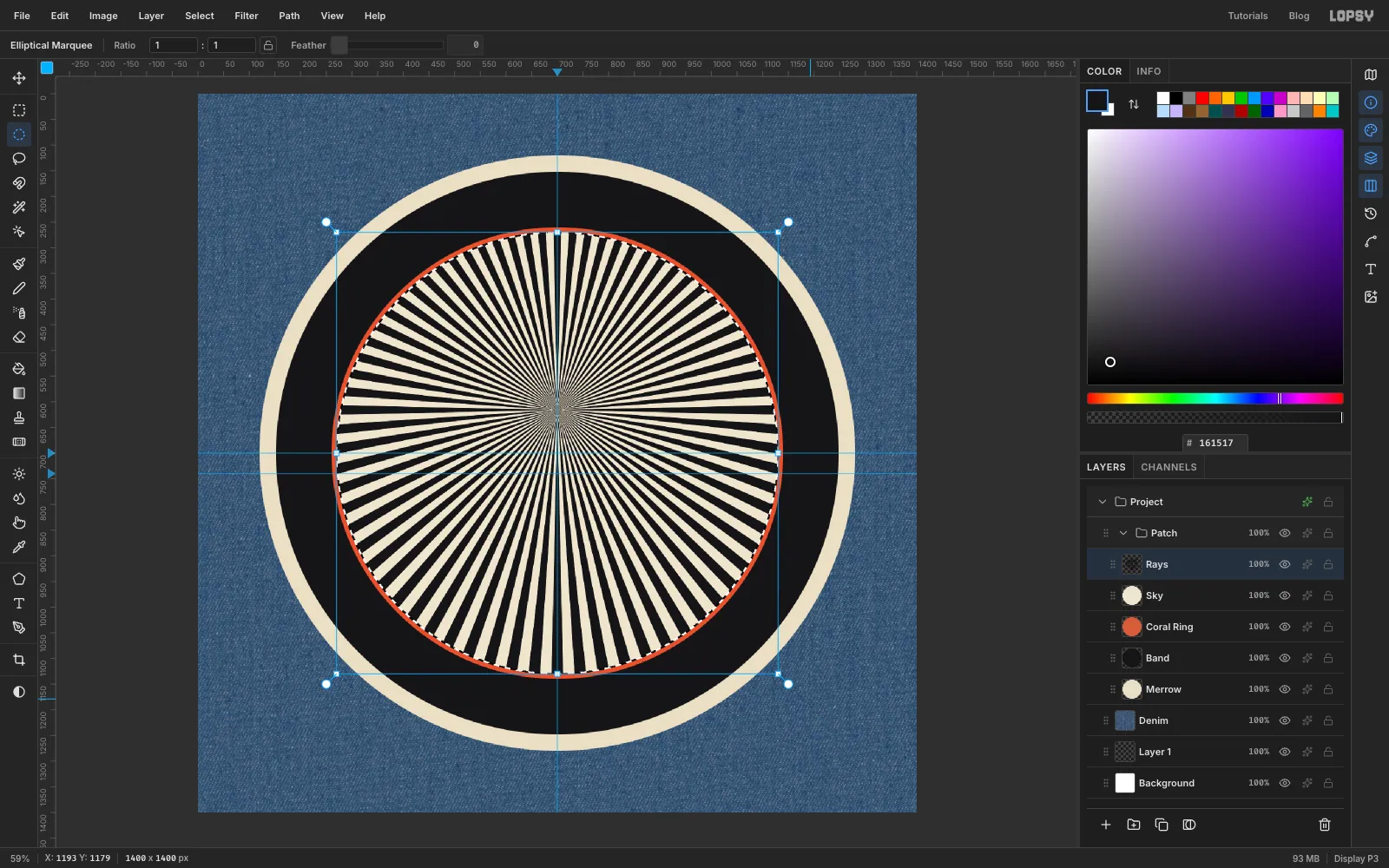Toggle visibility of Background layer

click(1285, 783)
